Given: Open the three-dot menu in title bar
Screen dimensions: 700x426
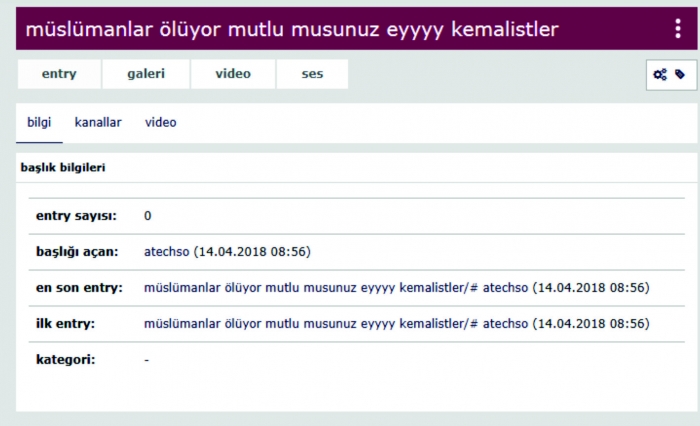Looking at the screenshot, I should pyautogui.click(x=678, y=29).
